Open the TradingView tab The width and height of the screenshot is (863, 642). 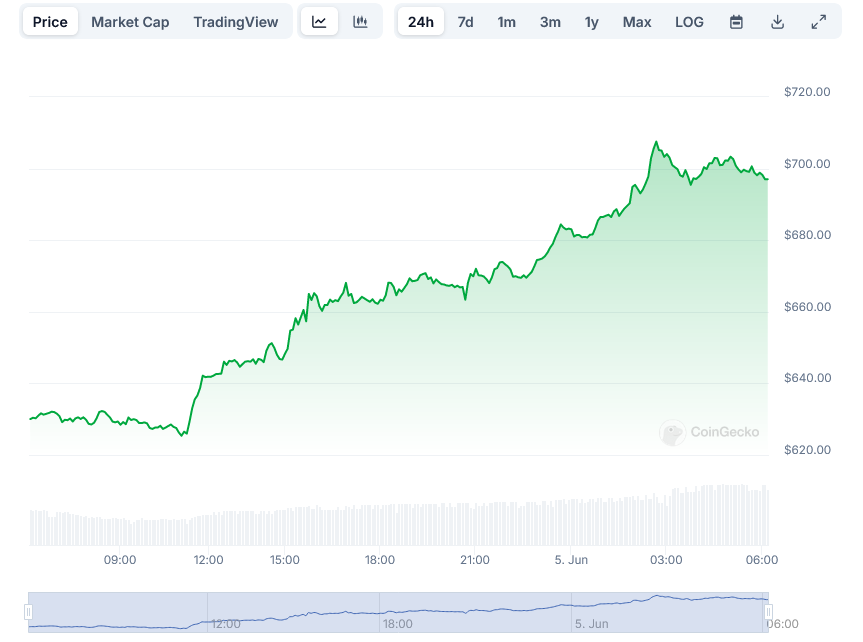tap(236, 22)
